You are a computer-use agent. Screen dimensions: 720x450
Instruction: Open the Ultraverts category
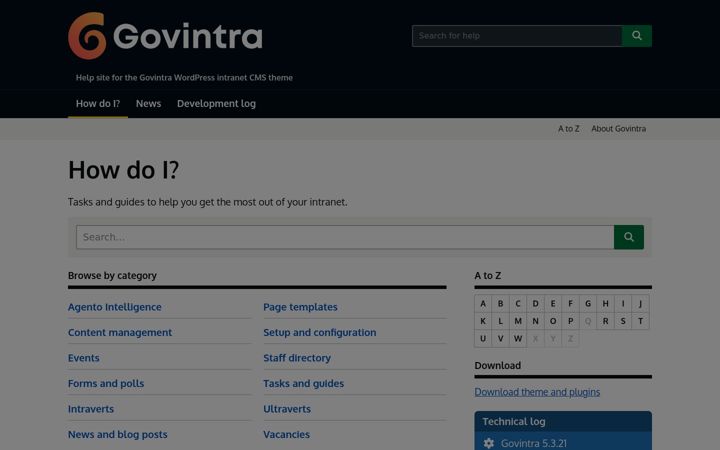287,409
